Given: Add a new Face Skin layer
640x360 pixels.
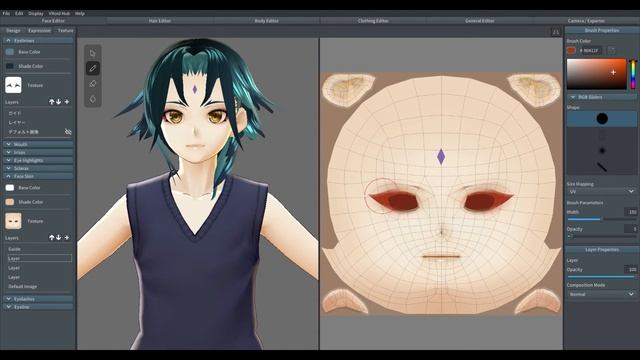Looking at the screenshot, I should (x=67, y=238).
